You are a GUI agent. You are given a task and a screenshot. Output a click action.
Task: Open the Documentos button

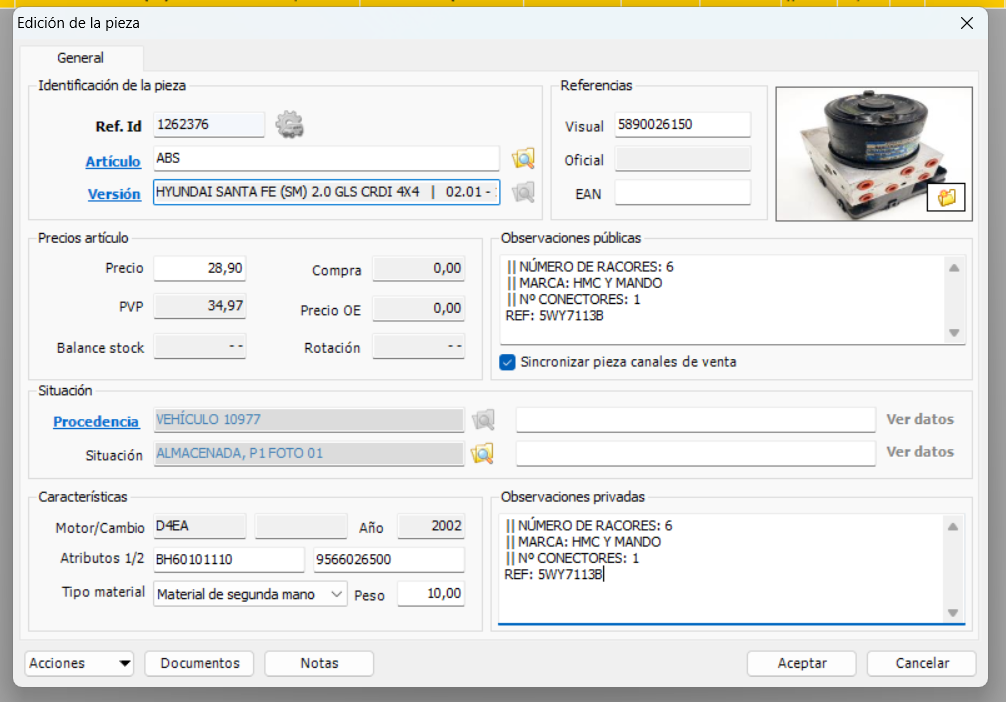199,663
